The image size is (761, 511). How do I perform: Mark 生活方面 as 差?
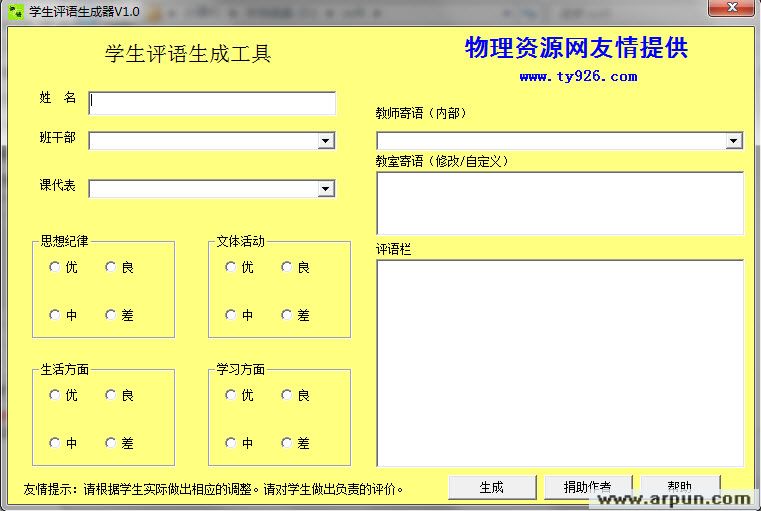tap(120, 443)
